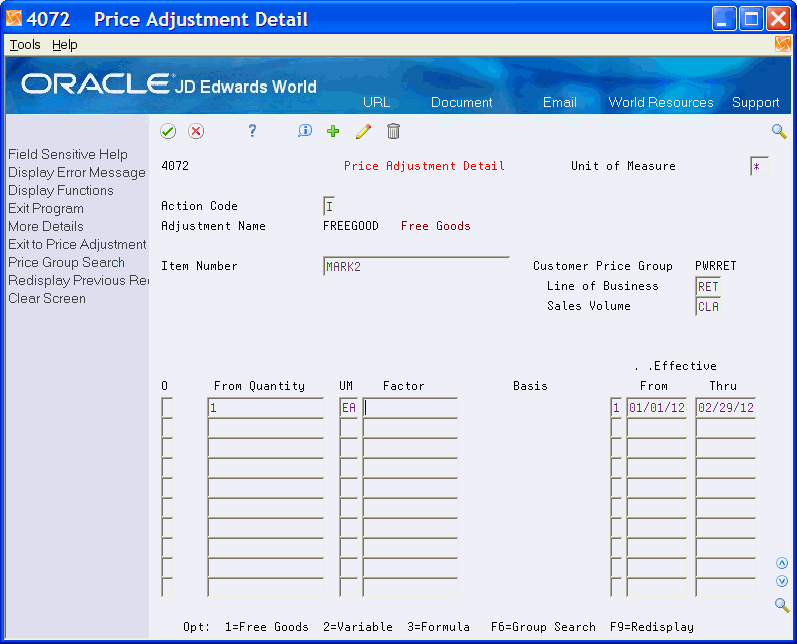Open the Help menu
The height and width of the screenshot is (644, 797).
[x=65, y=45]
